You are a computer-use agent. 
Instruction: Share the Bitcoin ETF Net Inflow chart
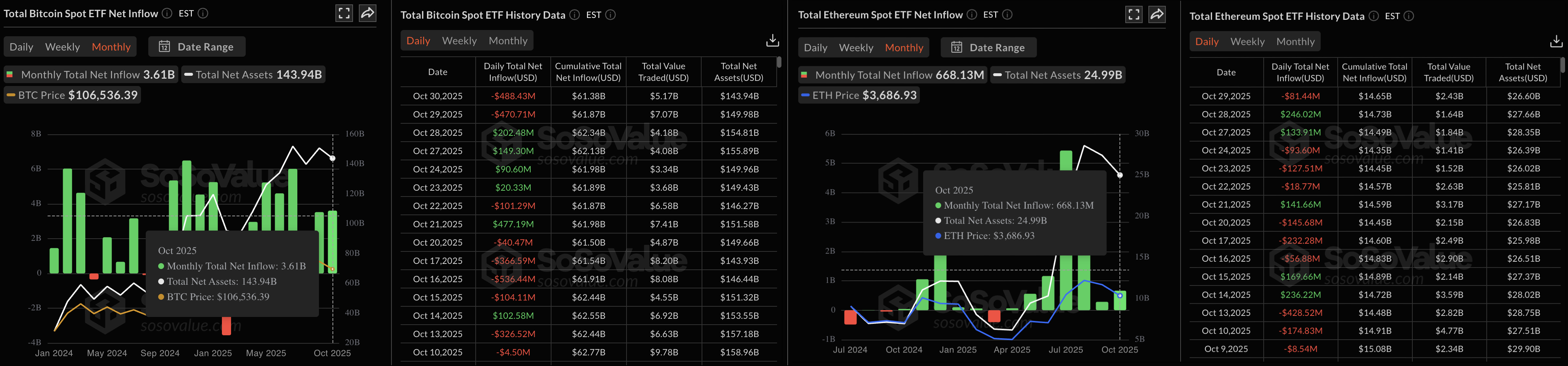(x=368, y=14)
